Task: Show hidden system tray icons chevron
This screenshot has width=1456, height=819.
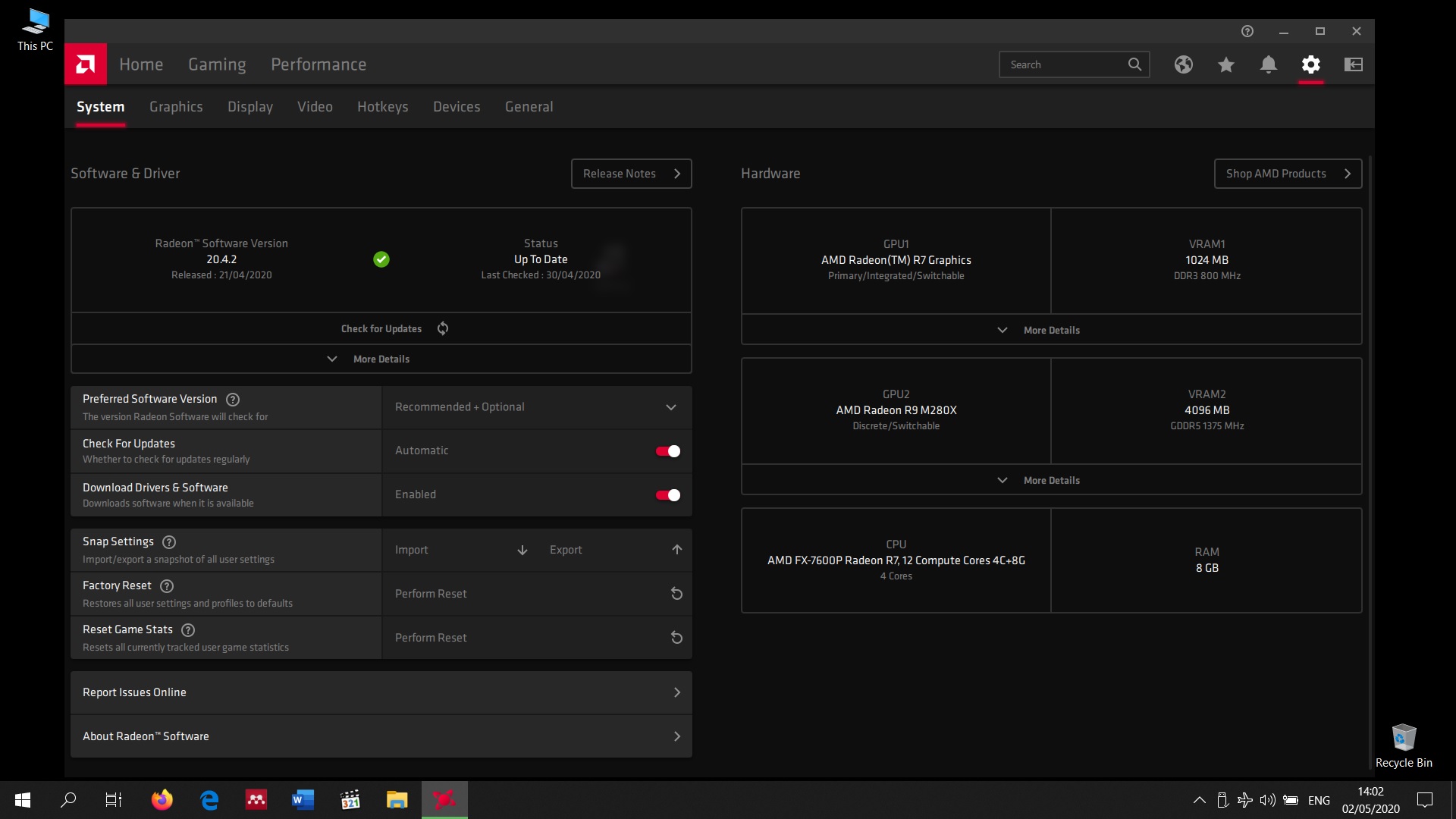Action: (x=1200, y=800)
